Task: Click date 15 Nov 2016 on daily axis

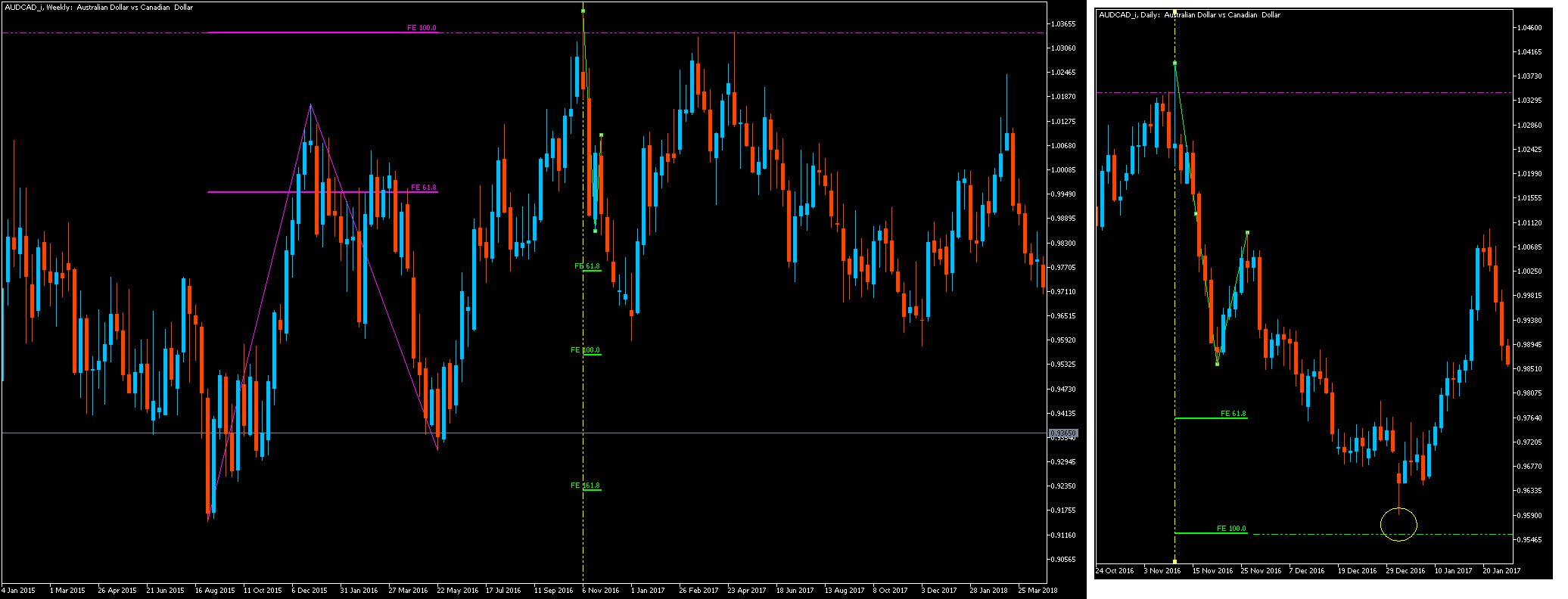Action: click(x=1213, y=571)
